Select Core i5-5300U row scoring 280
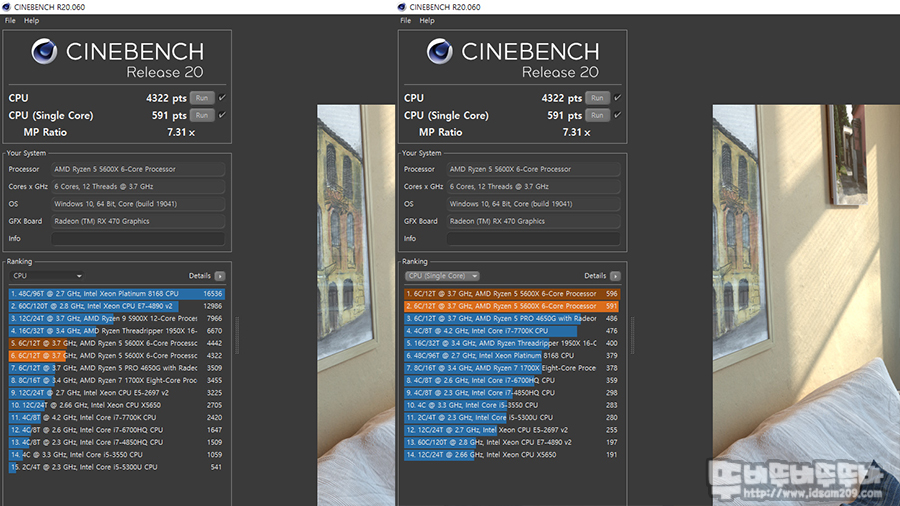The width and height of the screenshot is (900, 506). click(x=512, y=418)
